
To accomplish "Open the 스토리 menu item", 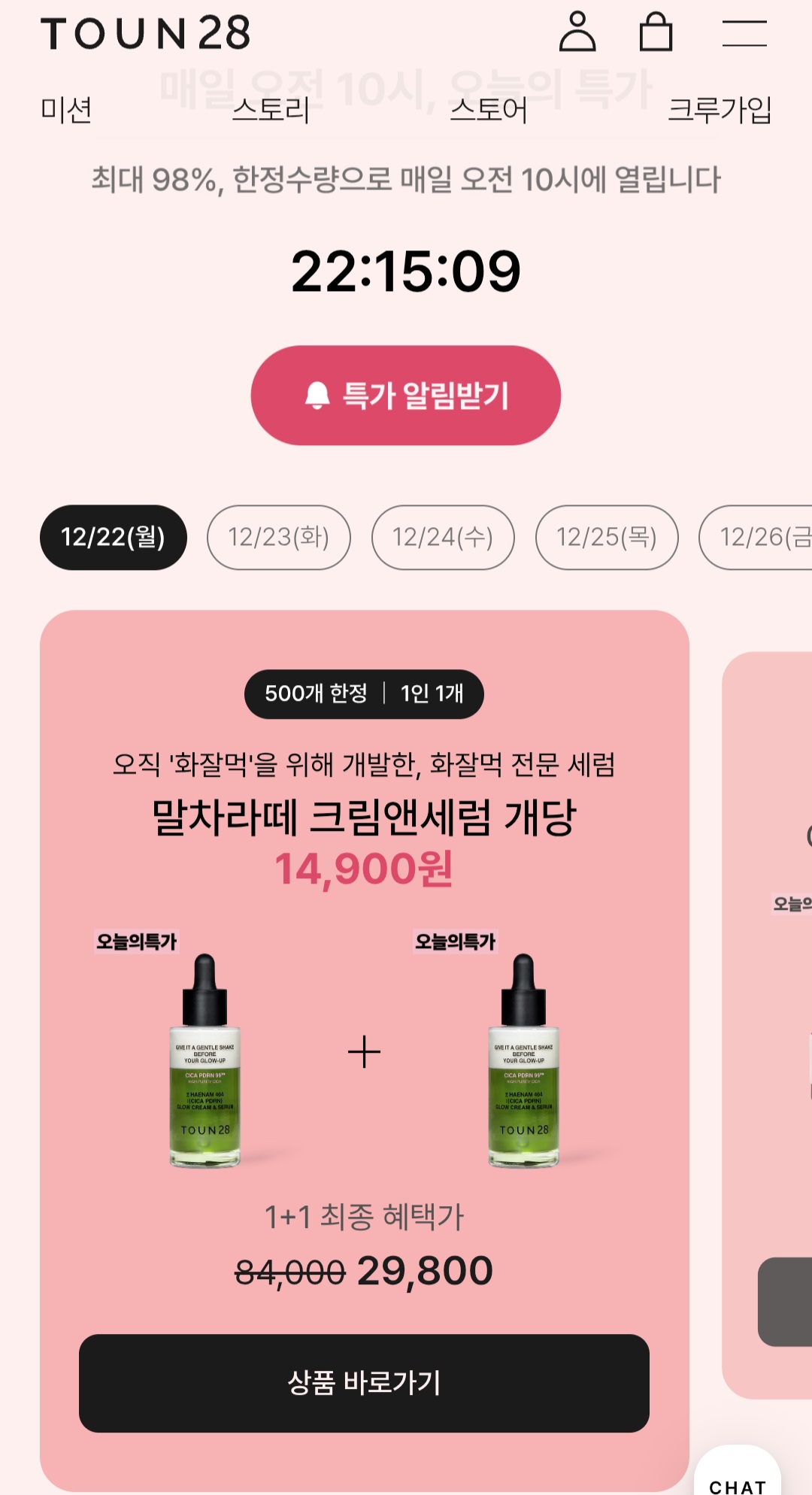I will pos(271,110).
